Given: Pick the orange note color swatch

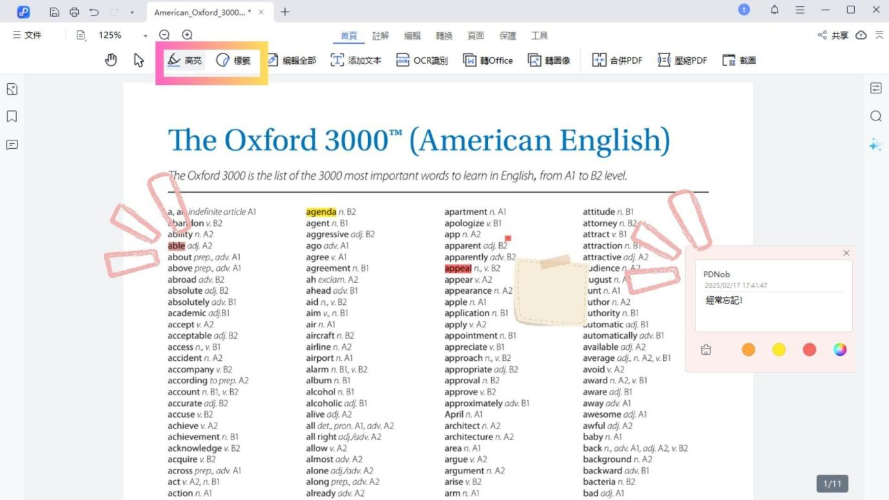Looking at the screenshot, I should click(748, 350).
